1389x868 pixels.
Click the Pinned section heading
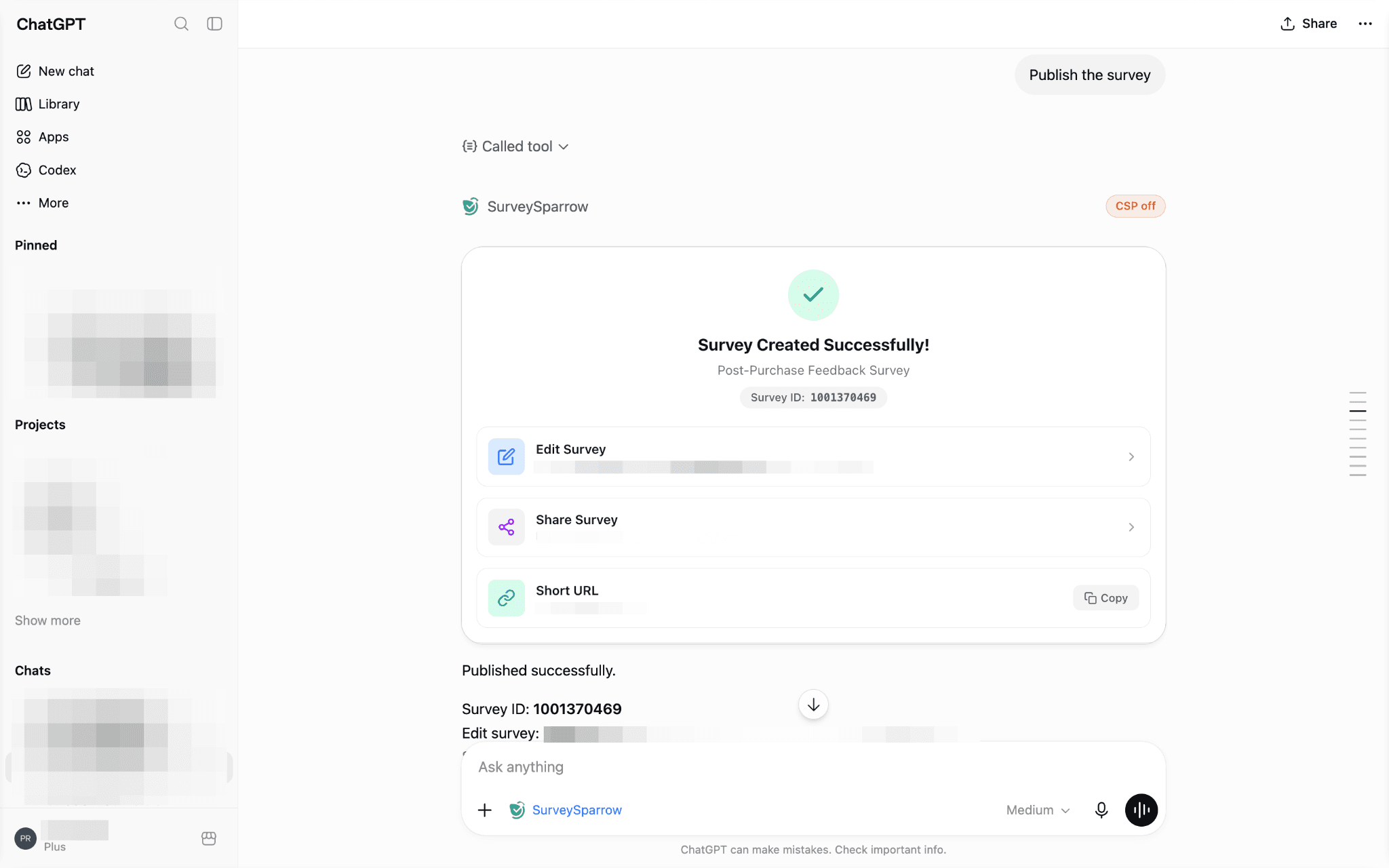coord(36,245)
